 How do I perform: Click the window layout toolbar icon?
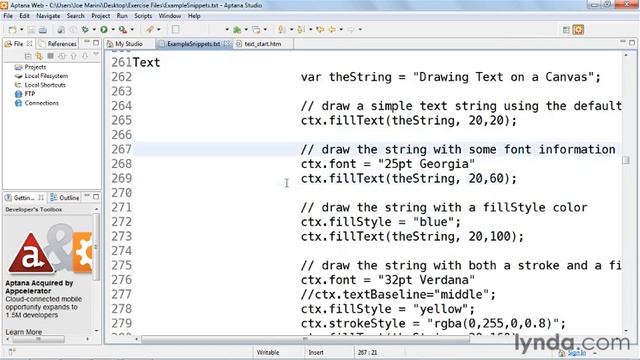[256, 29]
